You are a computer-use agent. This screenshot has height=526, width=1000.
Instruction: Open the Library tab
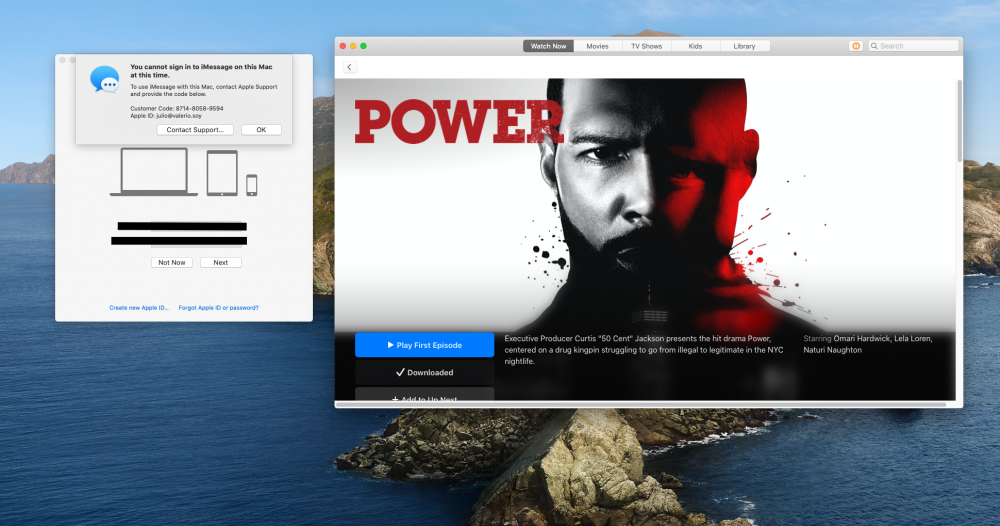click(x=744, y=46)
